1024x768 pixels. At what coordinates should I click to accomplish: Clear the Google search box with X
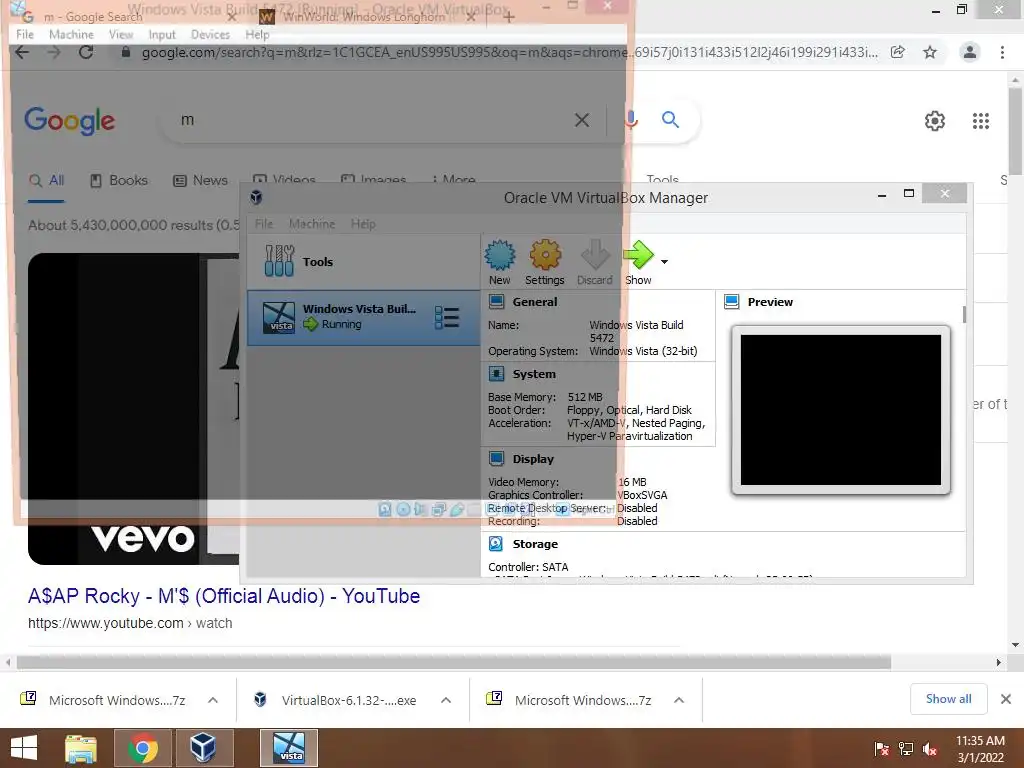click(x=582, y=120)
